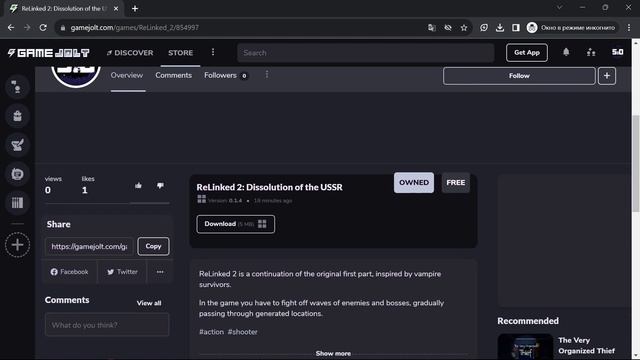Copy the share link

pyautogui.click(x=153, y=247)
